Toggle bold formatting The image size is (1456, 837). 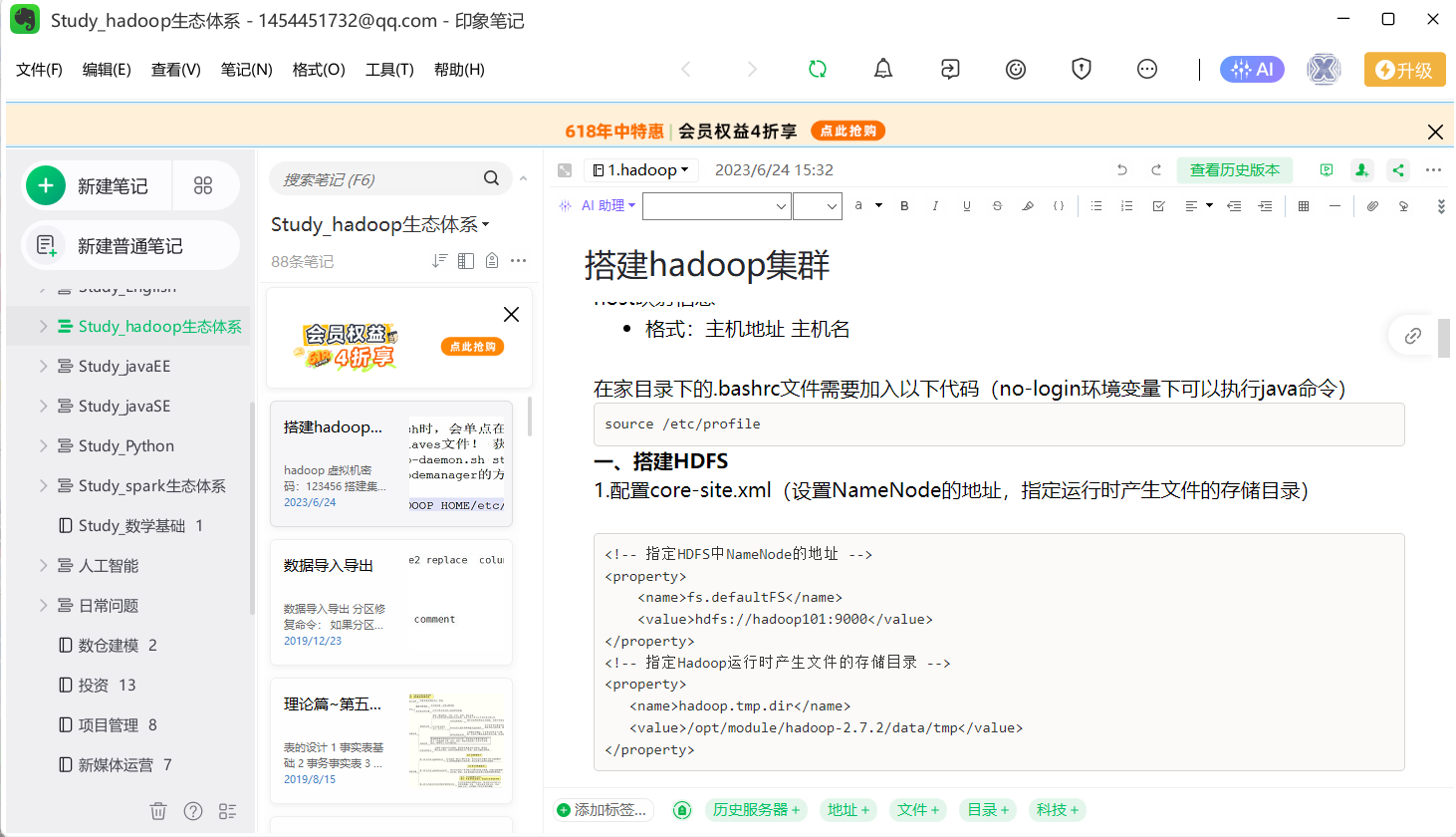pyautogui.click(x=904, y=205)
